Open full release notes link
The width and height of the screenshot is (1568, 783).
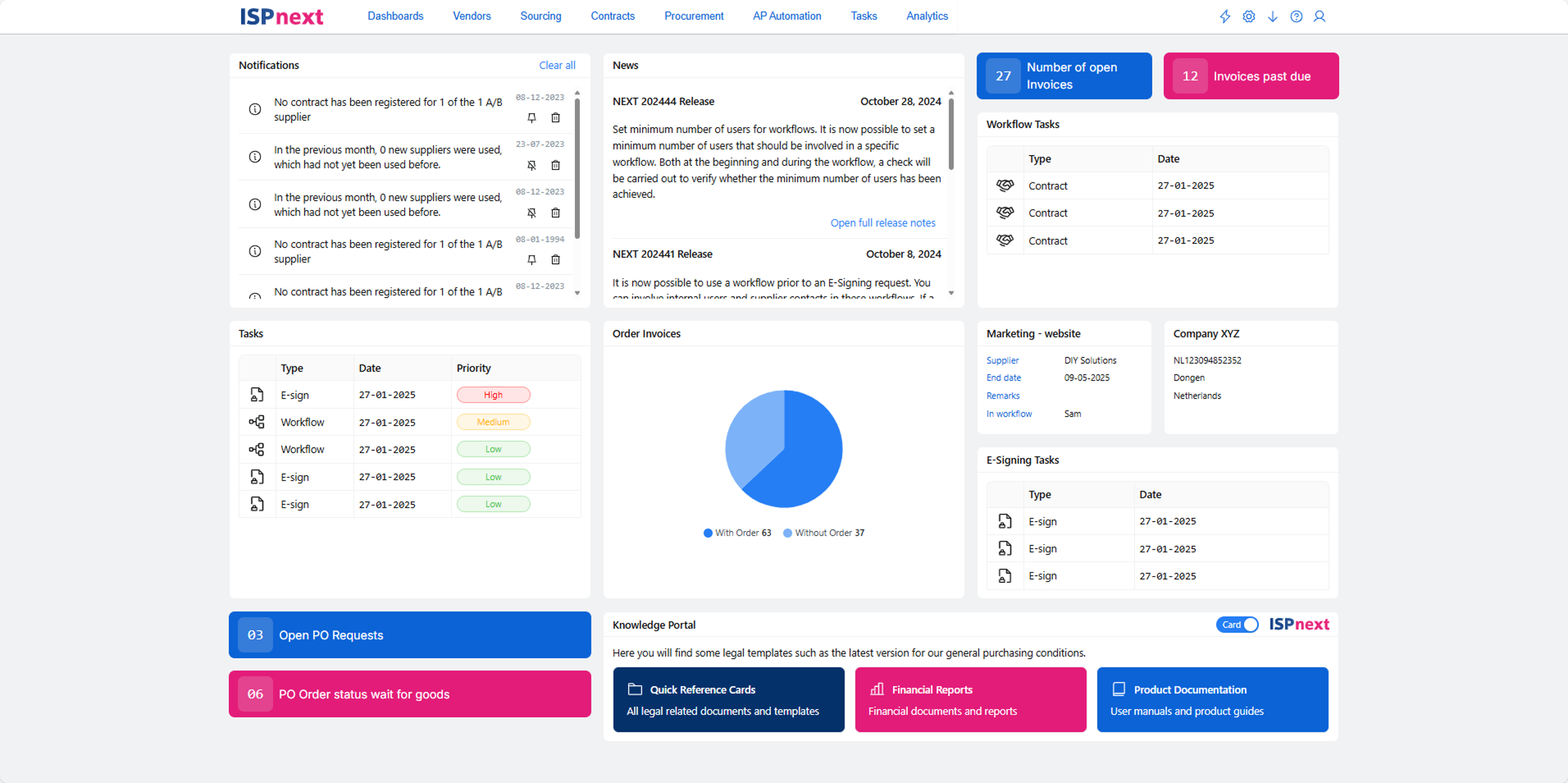pos(882,223)
